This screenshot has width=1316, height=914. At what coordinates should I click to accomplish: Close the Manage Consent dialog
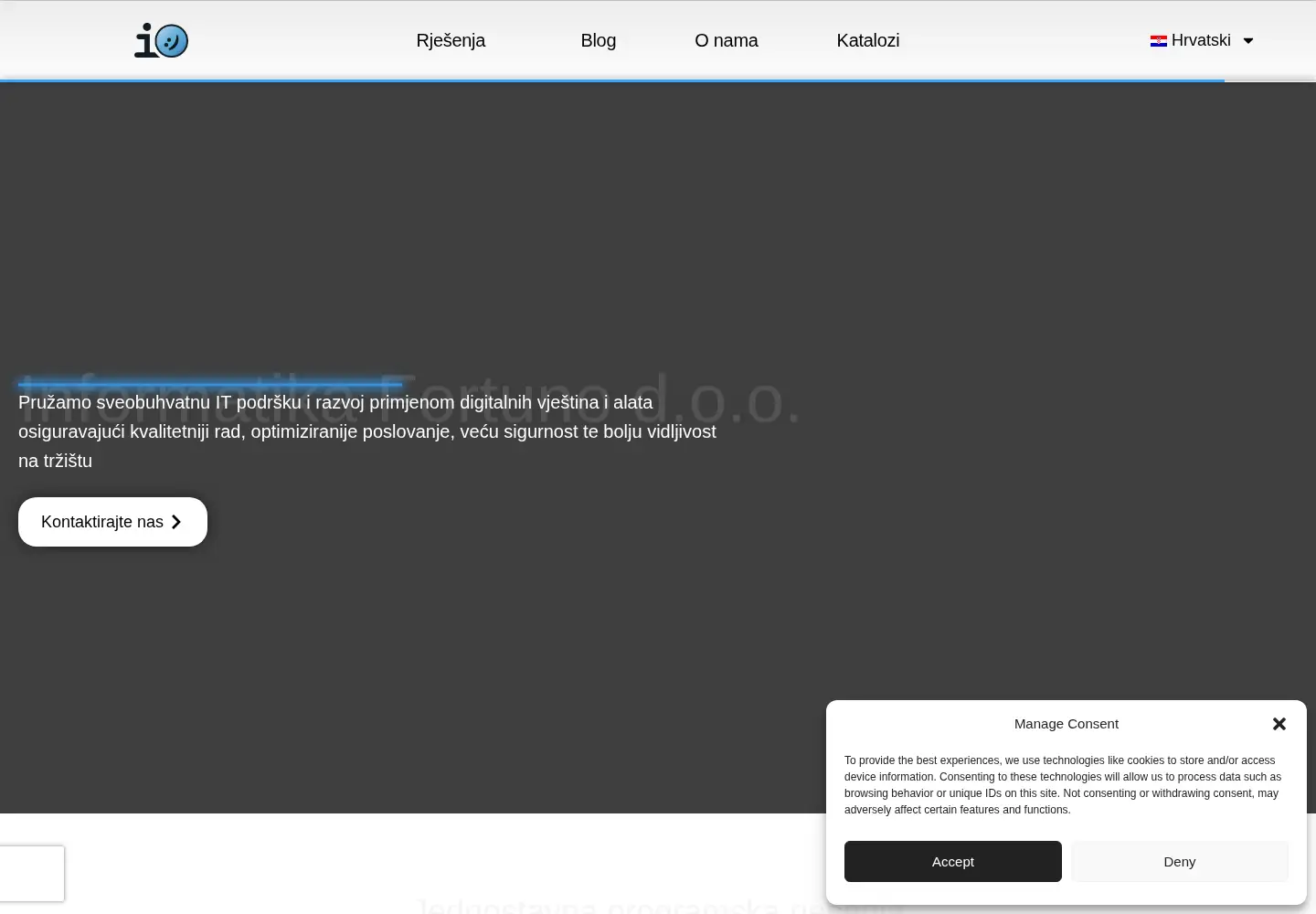tap(1279, 724)
